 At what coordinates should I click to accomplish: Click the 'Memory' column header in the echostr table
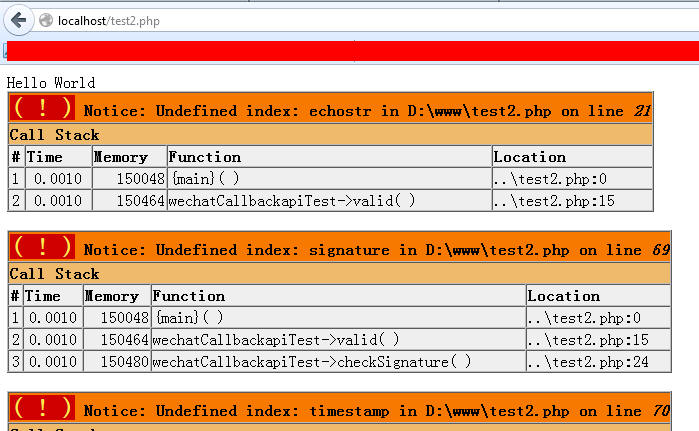coord(129,157)
